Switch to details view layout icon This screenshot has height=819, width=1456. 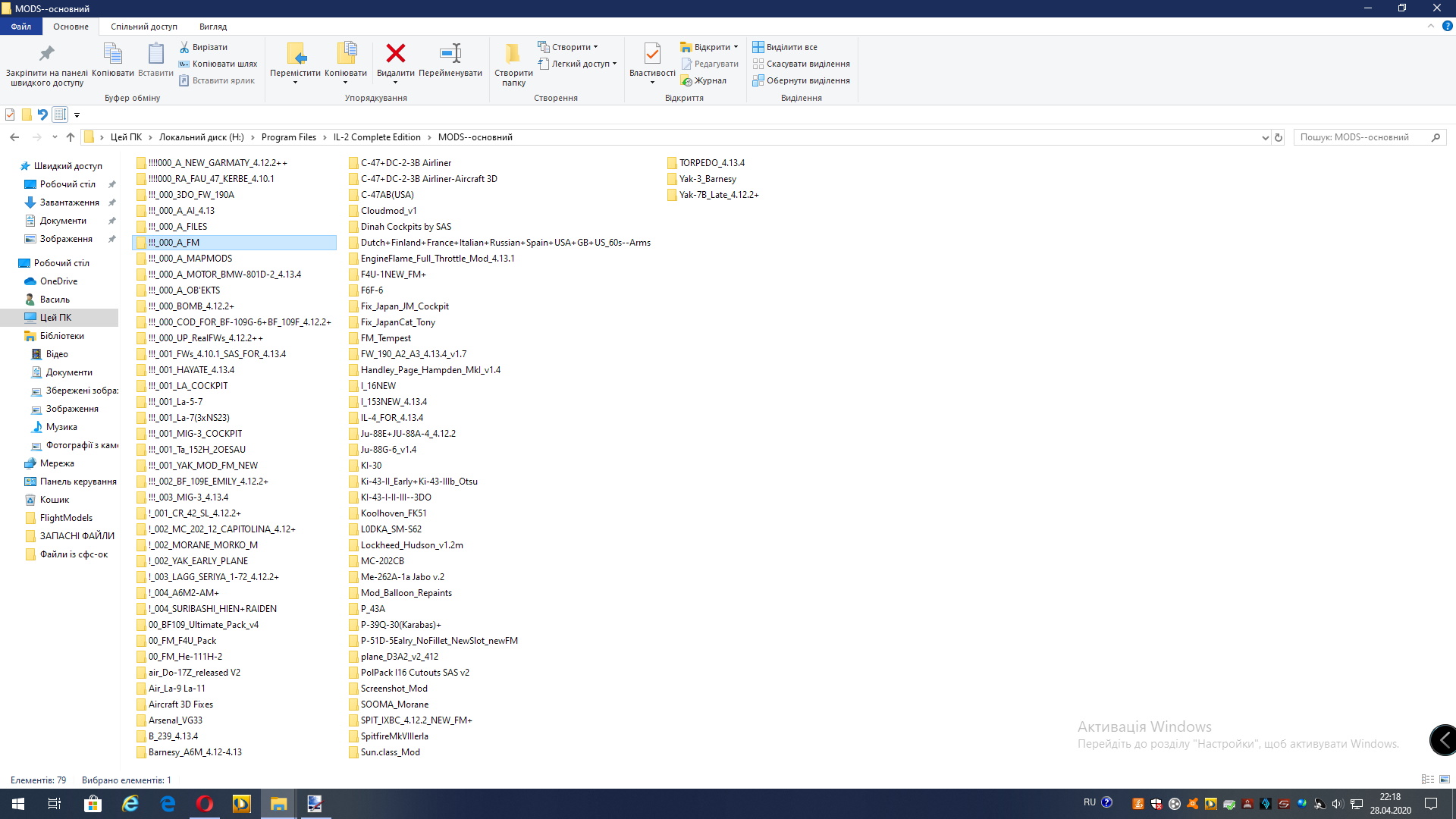tap(1427, 779)
